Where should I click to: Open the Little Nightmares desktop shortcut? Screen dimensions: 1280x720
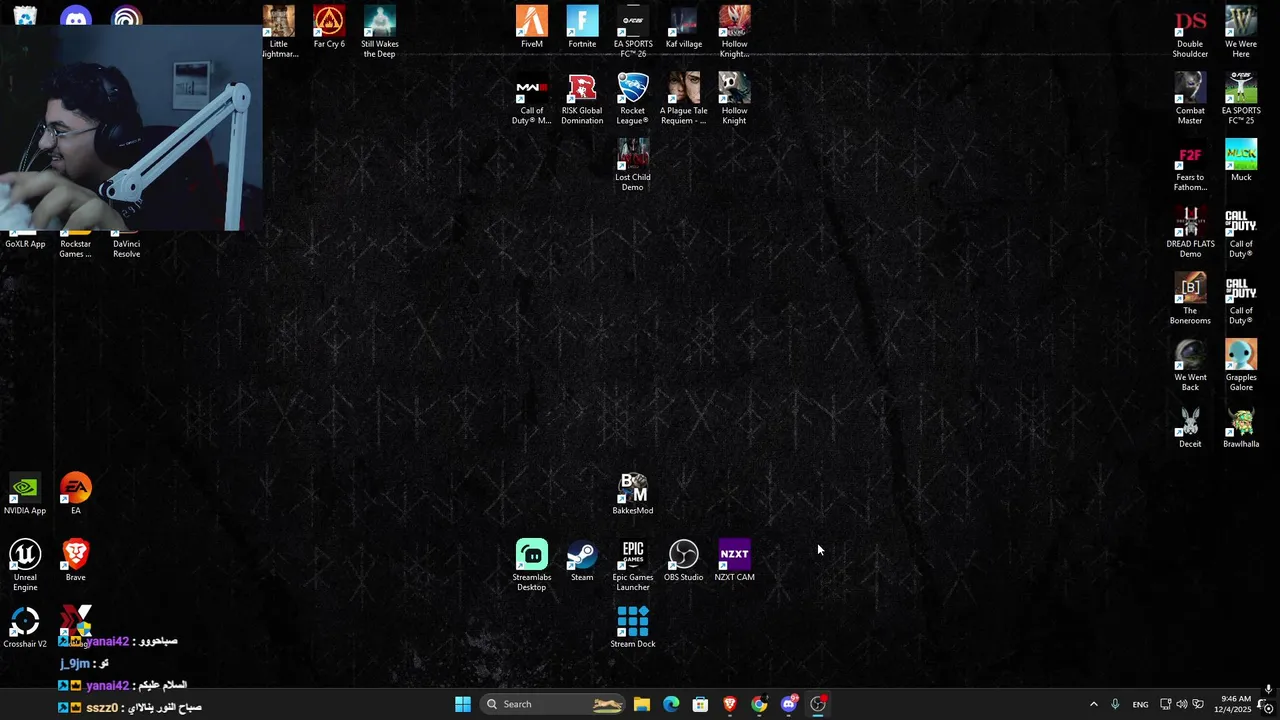[x=279, y=31]
